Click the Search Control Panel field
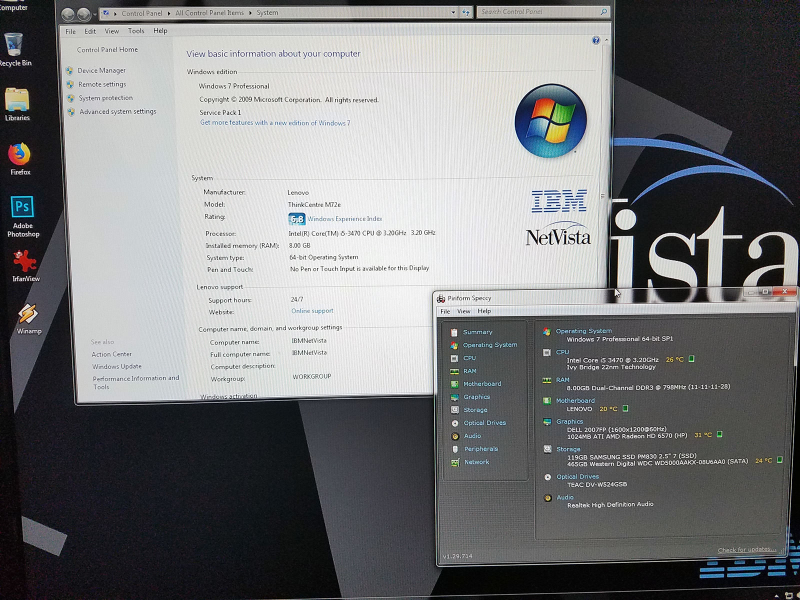This screenshot has height=600, width=800. tap(542, 12)
